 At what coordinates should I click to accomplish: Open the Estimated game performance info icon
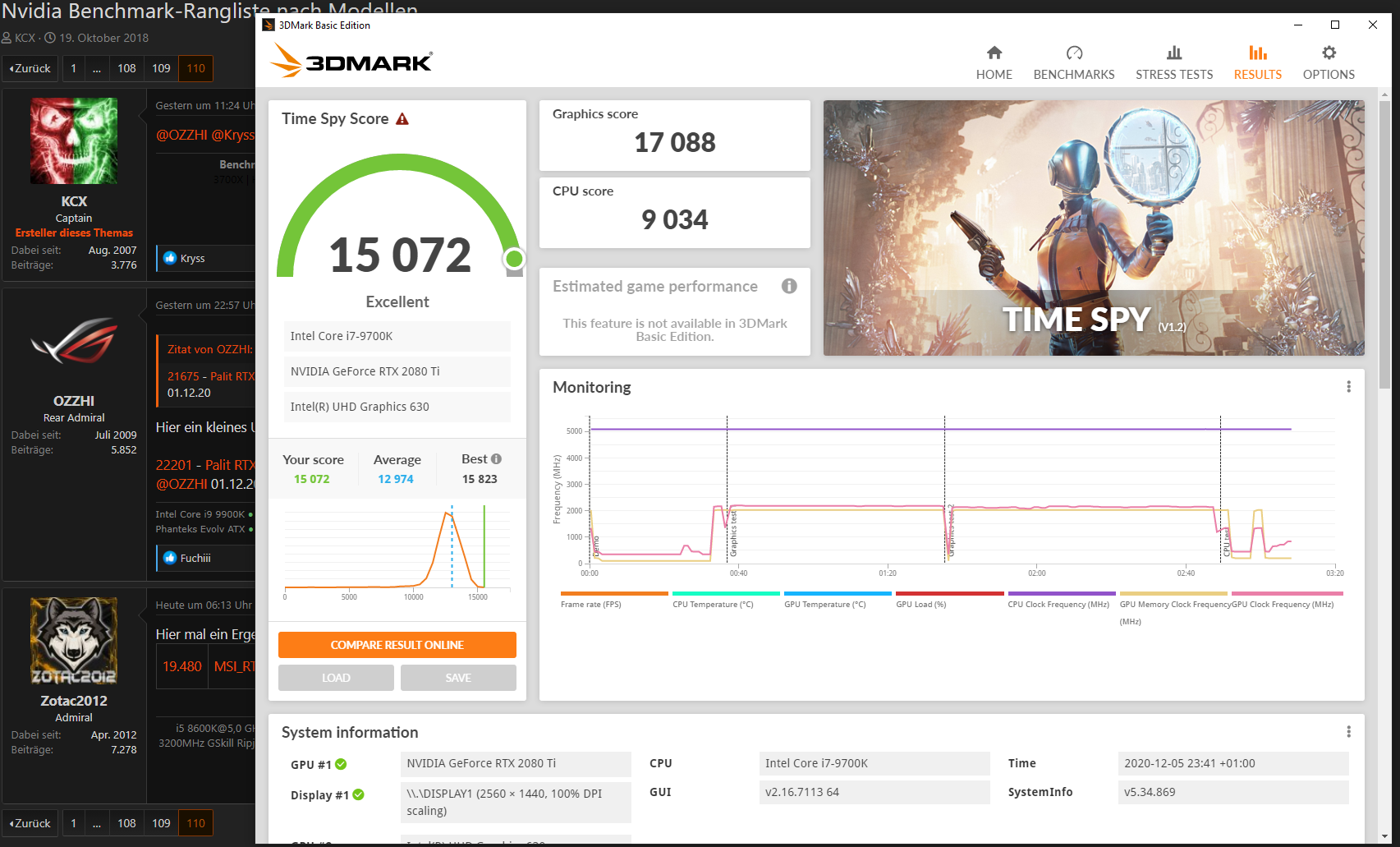click(789, 286)
